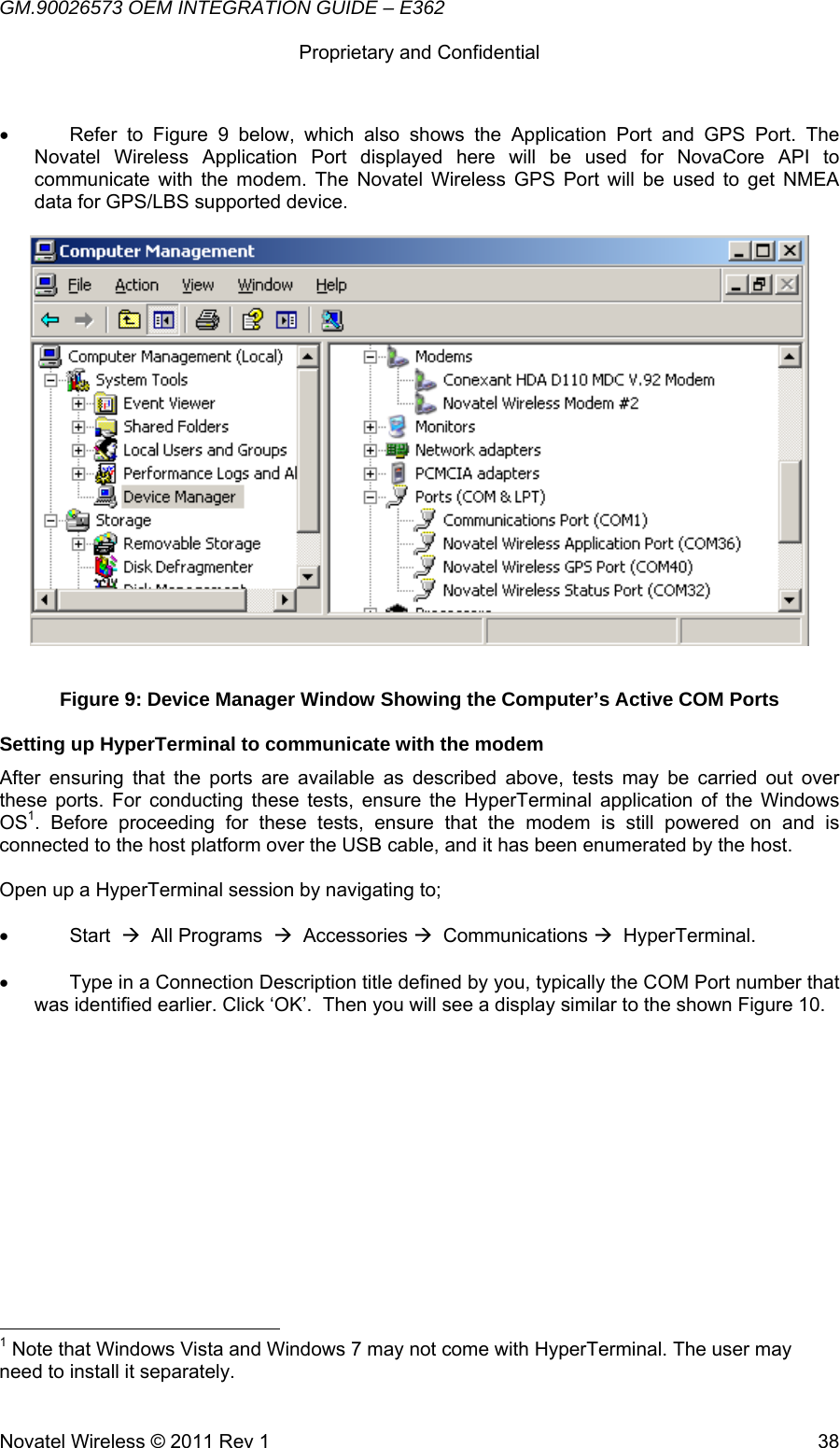This screenshot has height=1448, width=840.
Task: Select Computer Management (Local) root node
Action: [175, 357]
